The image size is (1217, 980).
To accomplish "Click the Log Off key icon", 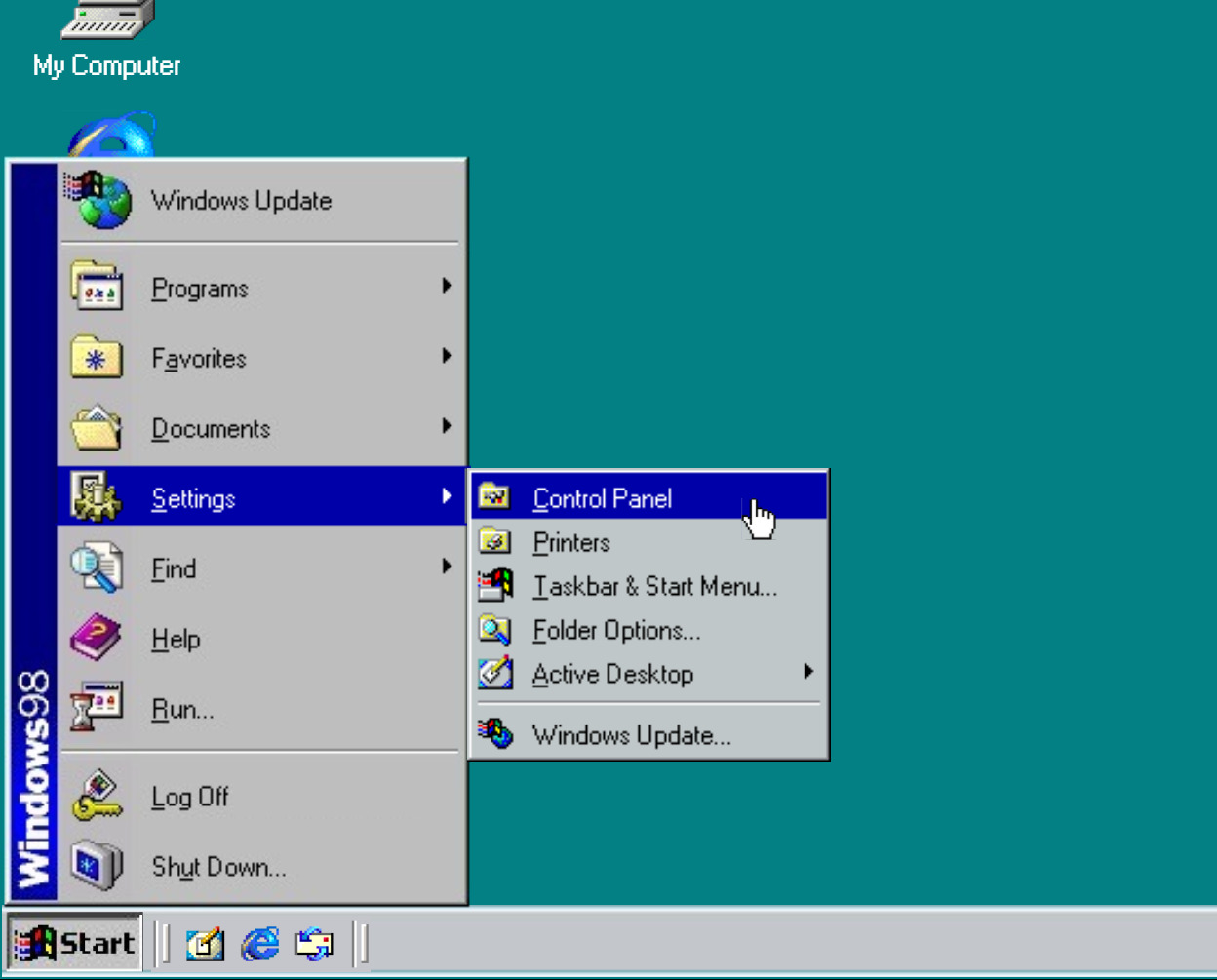I will click(x=97, y=796).
